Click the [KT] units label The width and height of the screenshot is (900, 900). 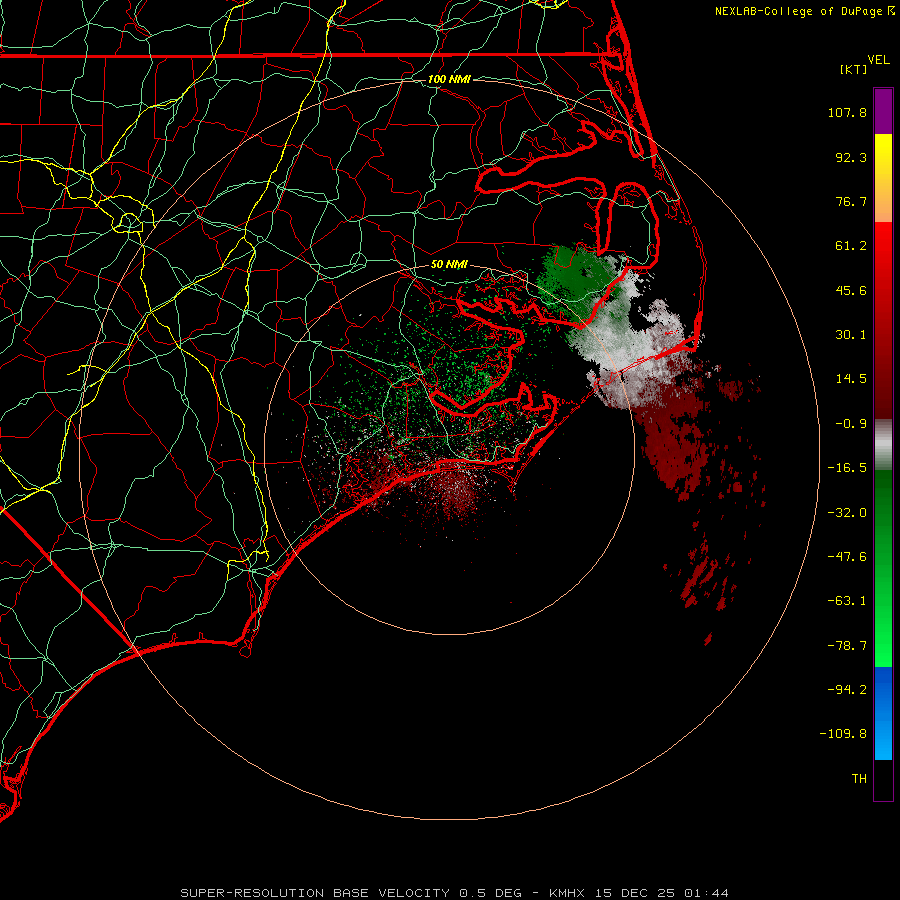pyautogui.click(x=854, y=69)
